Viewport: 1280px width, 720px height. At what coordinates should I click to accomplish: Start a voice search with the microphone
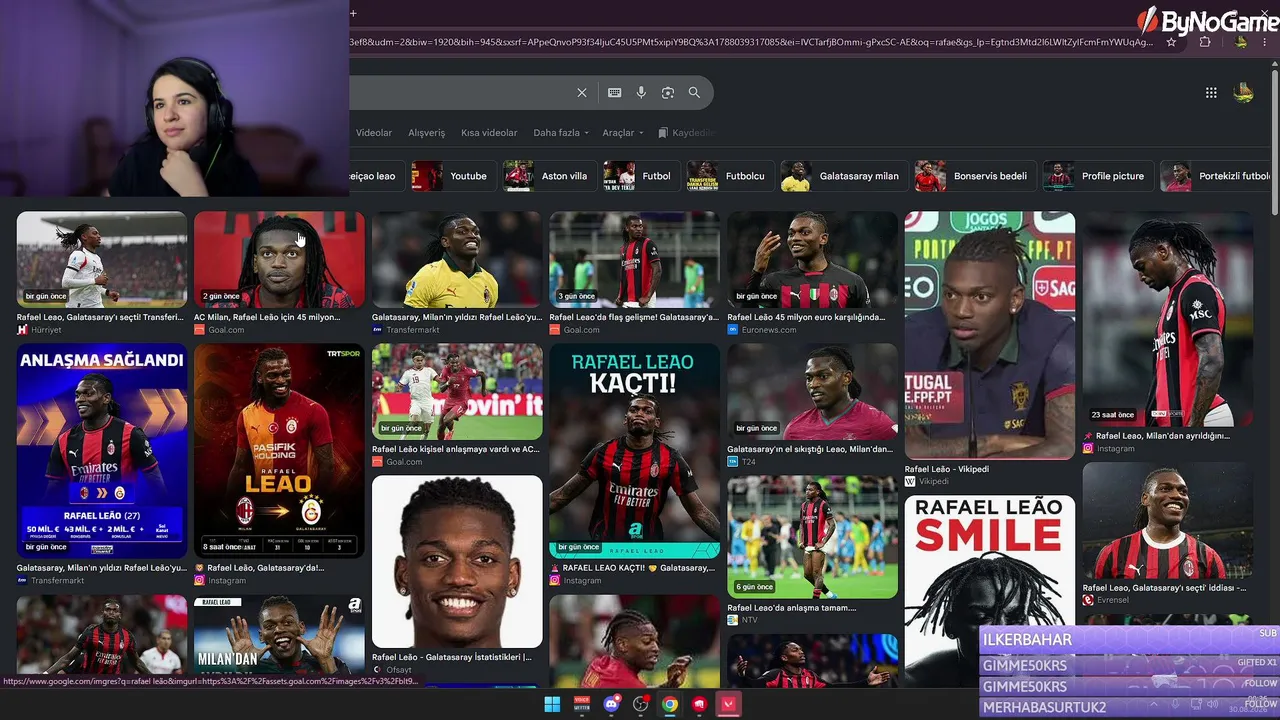coord(641,93)
